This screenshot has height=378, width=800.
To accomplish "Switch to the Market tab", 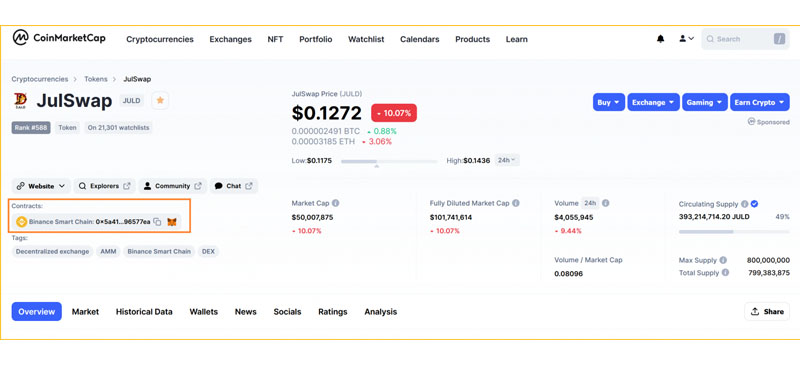I will 85,312.
